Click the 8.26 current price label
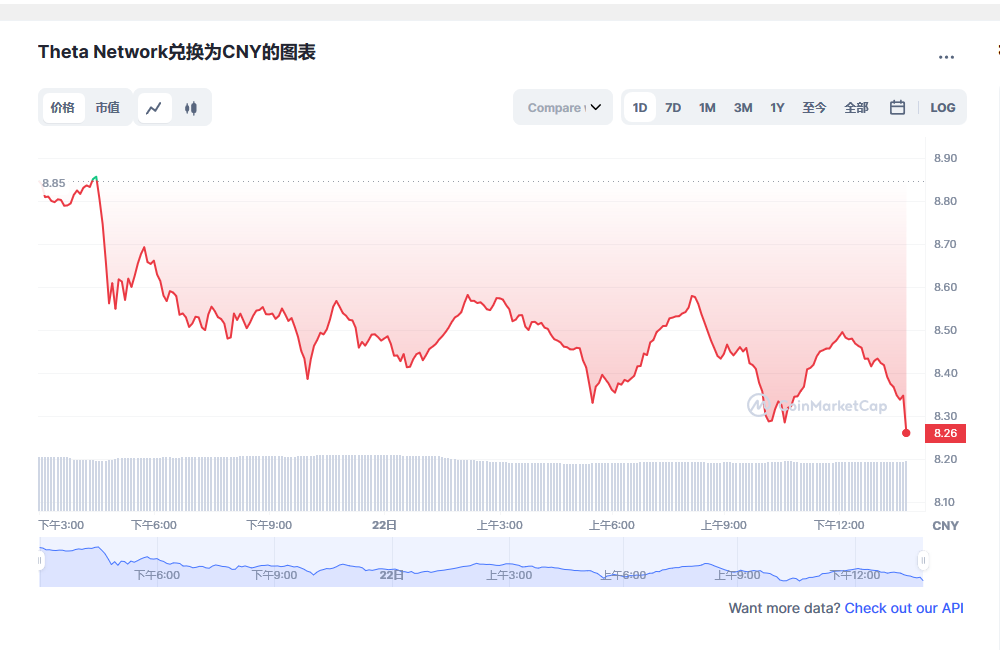Screen dimensions: 1000x650 pyautogui.click(x=945, y=433)
